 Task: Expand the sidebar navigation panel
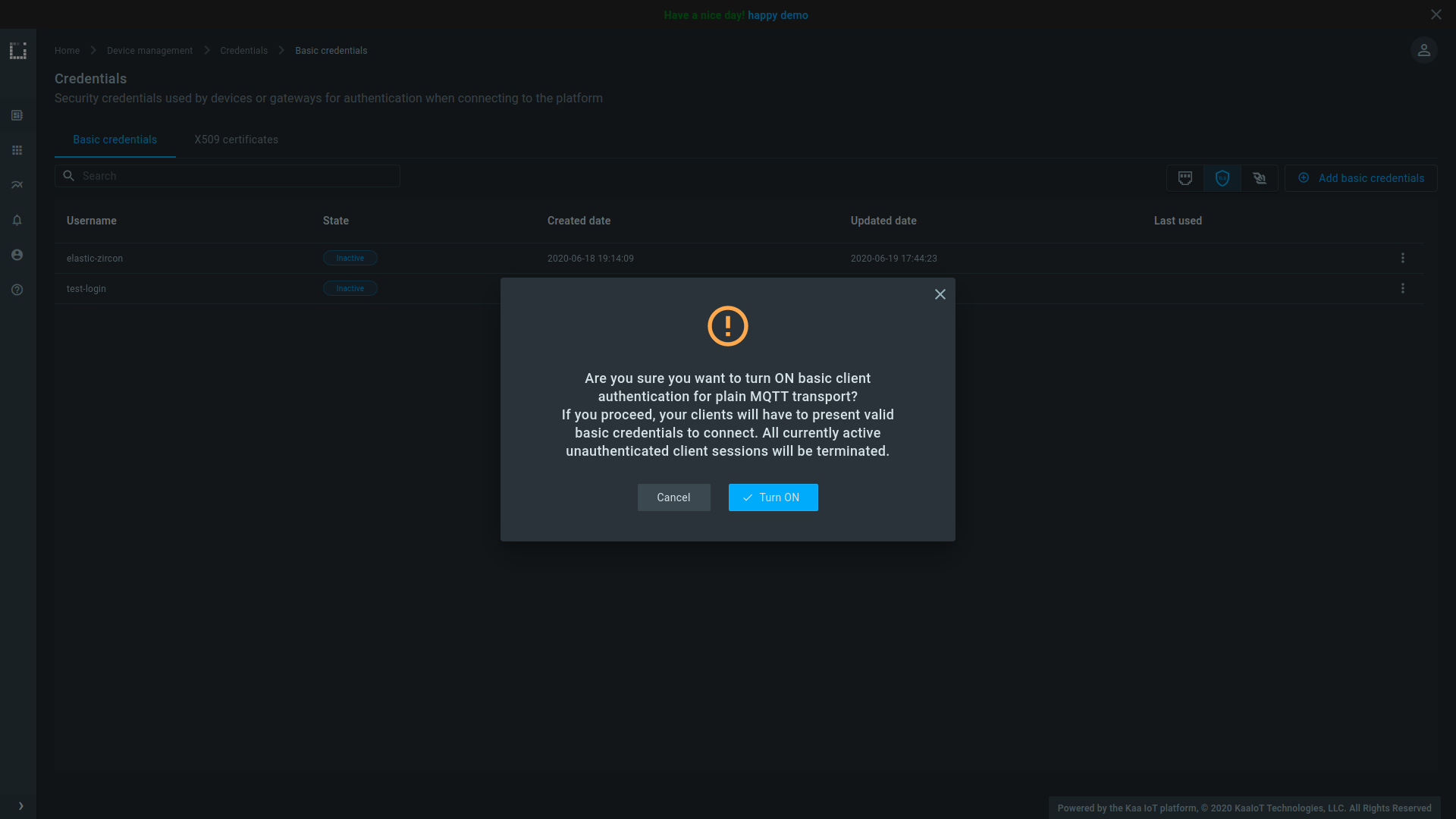click(20, 806)
